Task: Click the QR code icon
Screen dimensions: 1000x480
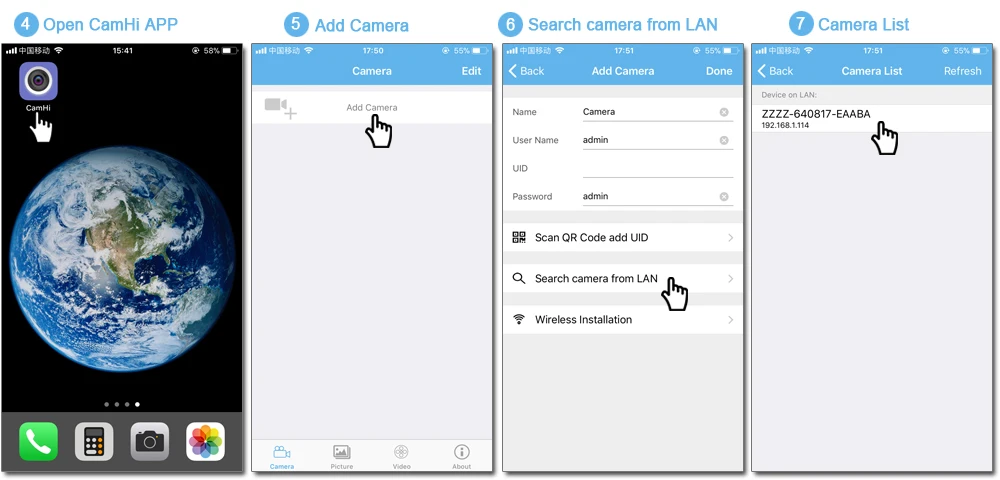Action: coord(519,237)
